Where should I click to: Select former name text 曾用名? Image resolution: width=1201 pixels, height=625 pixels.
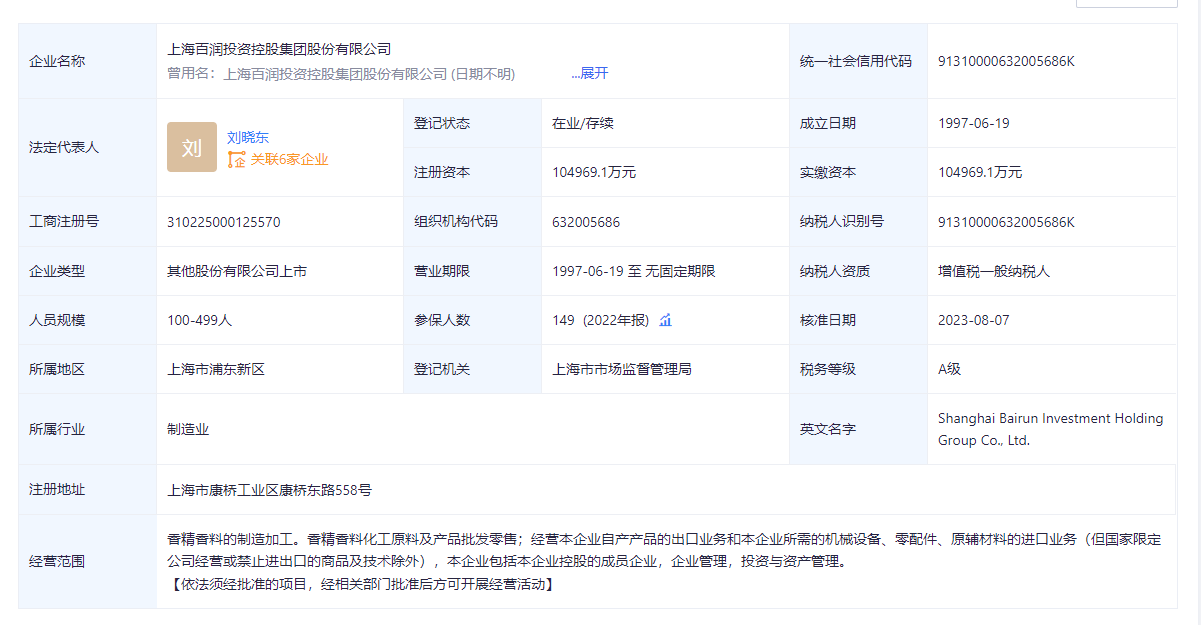(188, 73)
